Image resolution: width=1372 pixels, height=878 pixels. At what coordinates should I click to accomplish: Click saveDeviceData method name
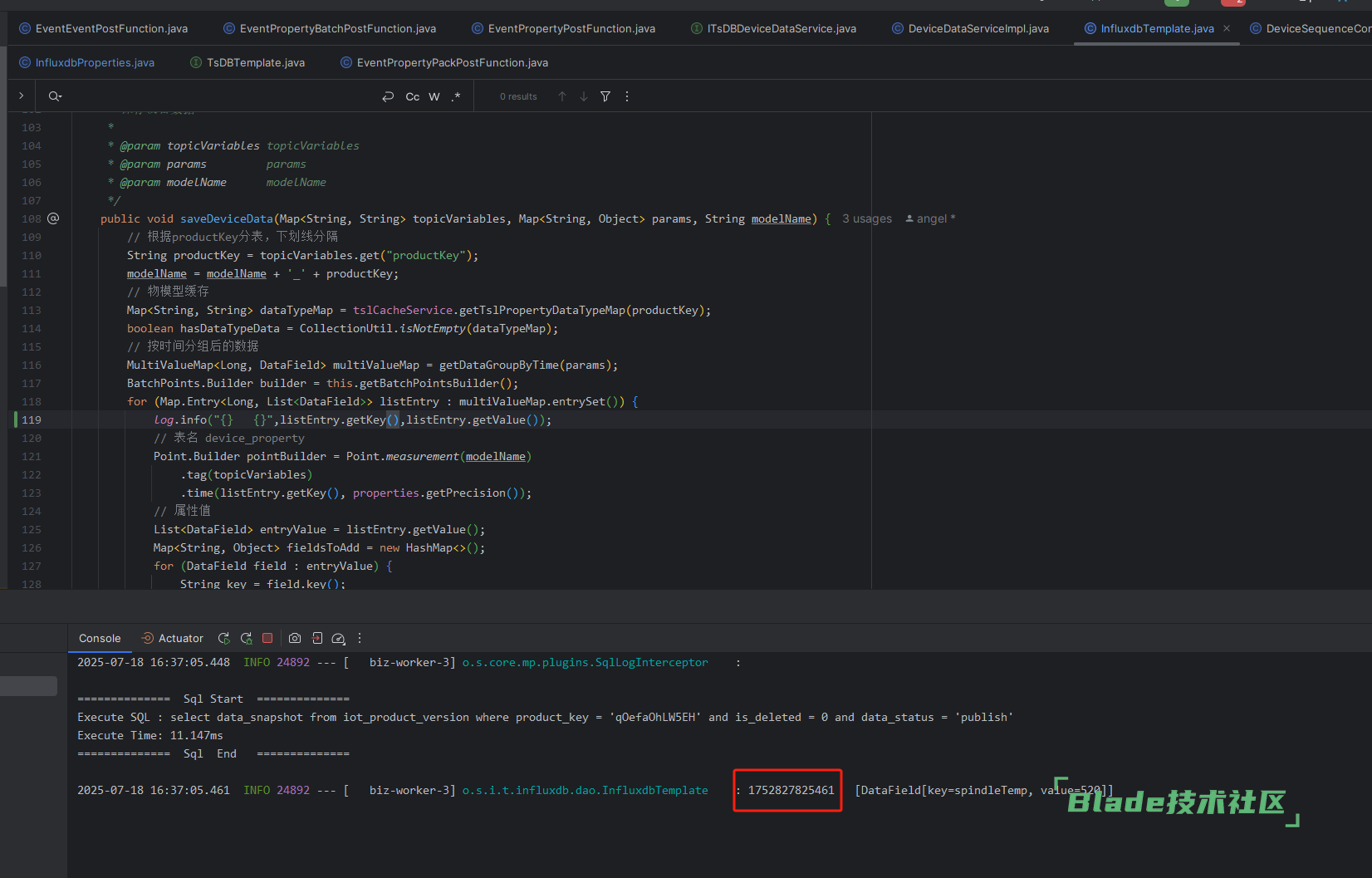pos(227,218)
